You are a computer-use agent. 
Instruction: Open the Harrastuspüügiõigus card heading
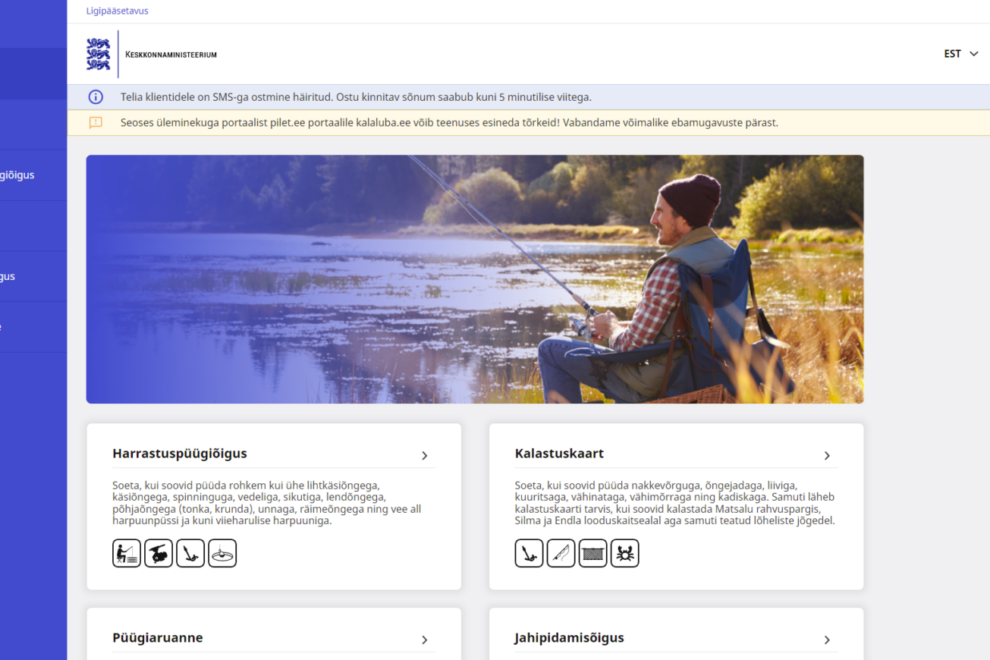(179, 453)
